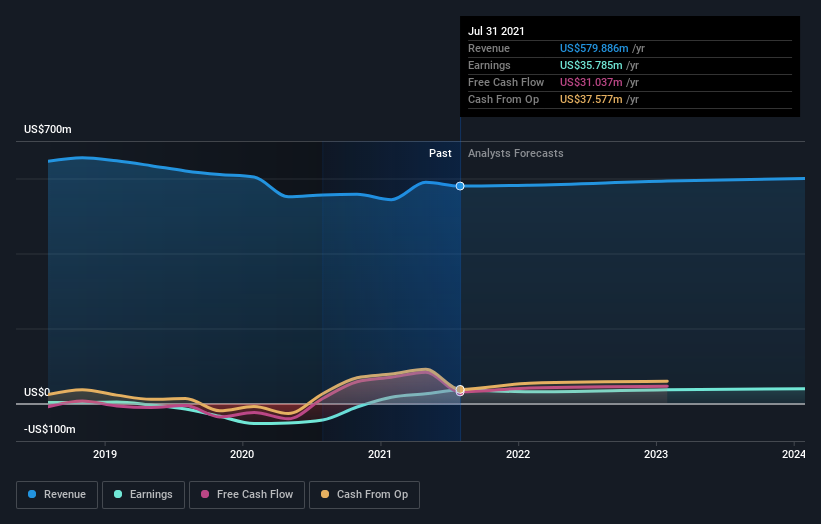
Task: Toggle the Cash From Op legend button
Action: coord(364,495)
